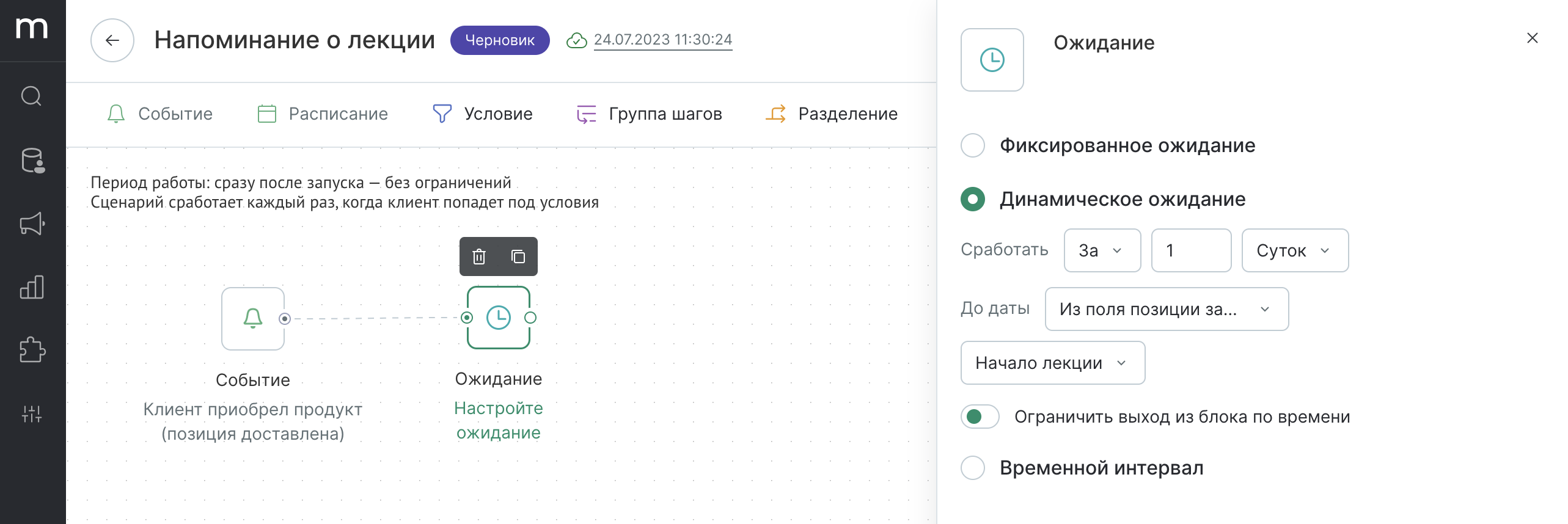Click the cloud saved status icon

pos(576,40)
